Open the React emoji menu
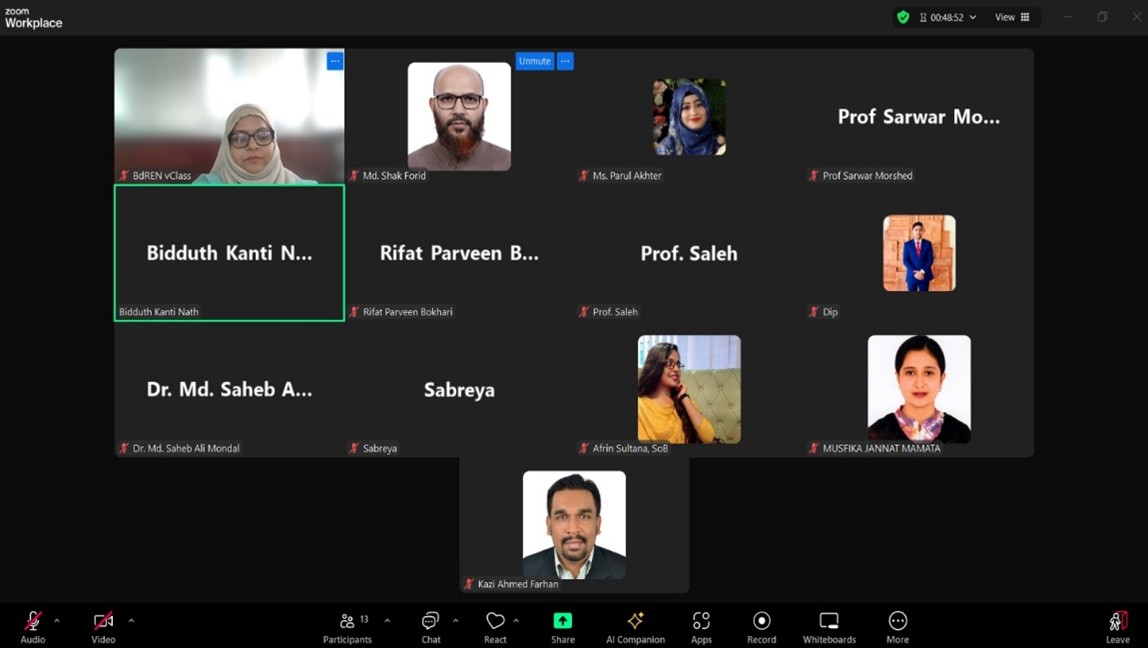 click(x=495, y=627)
